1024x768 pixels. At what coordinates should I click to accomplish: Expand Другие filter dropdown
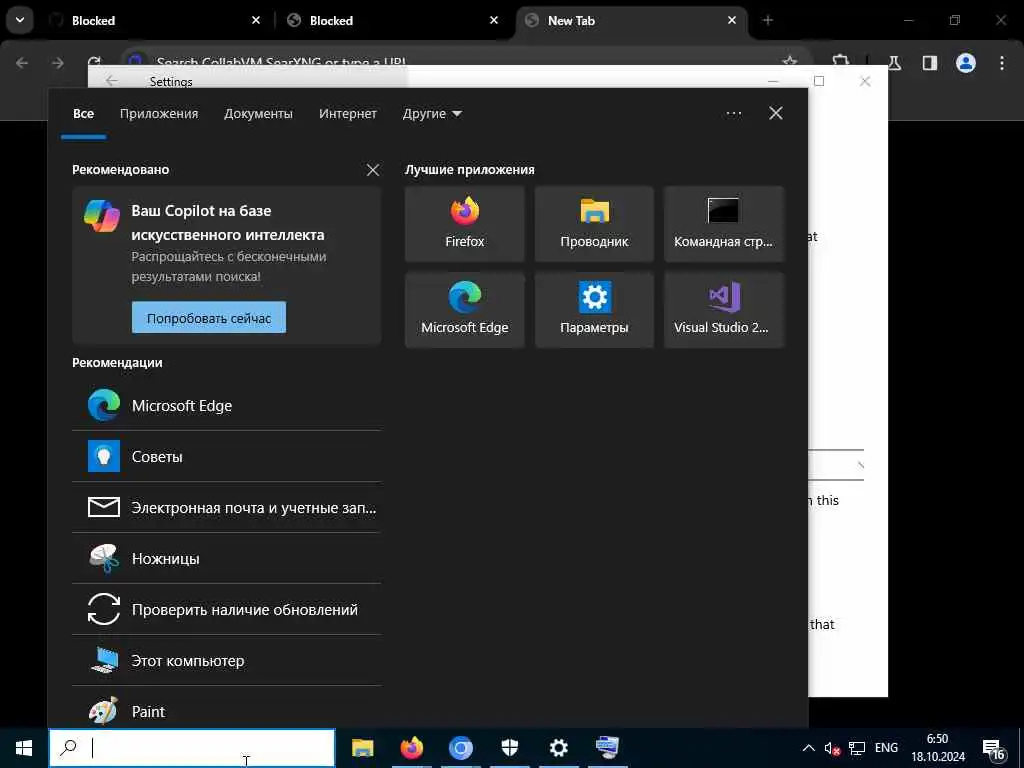point(432,114)
